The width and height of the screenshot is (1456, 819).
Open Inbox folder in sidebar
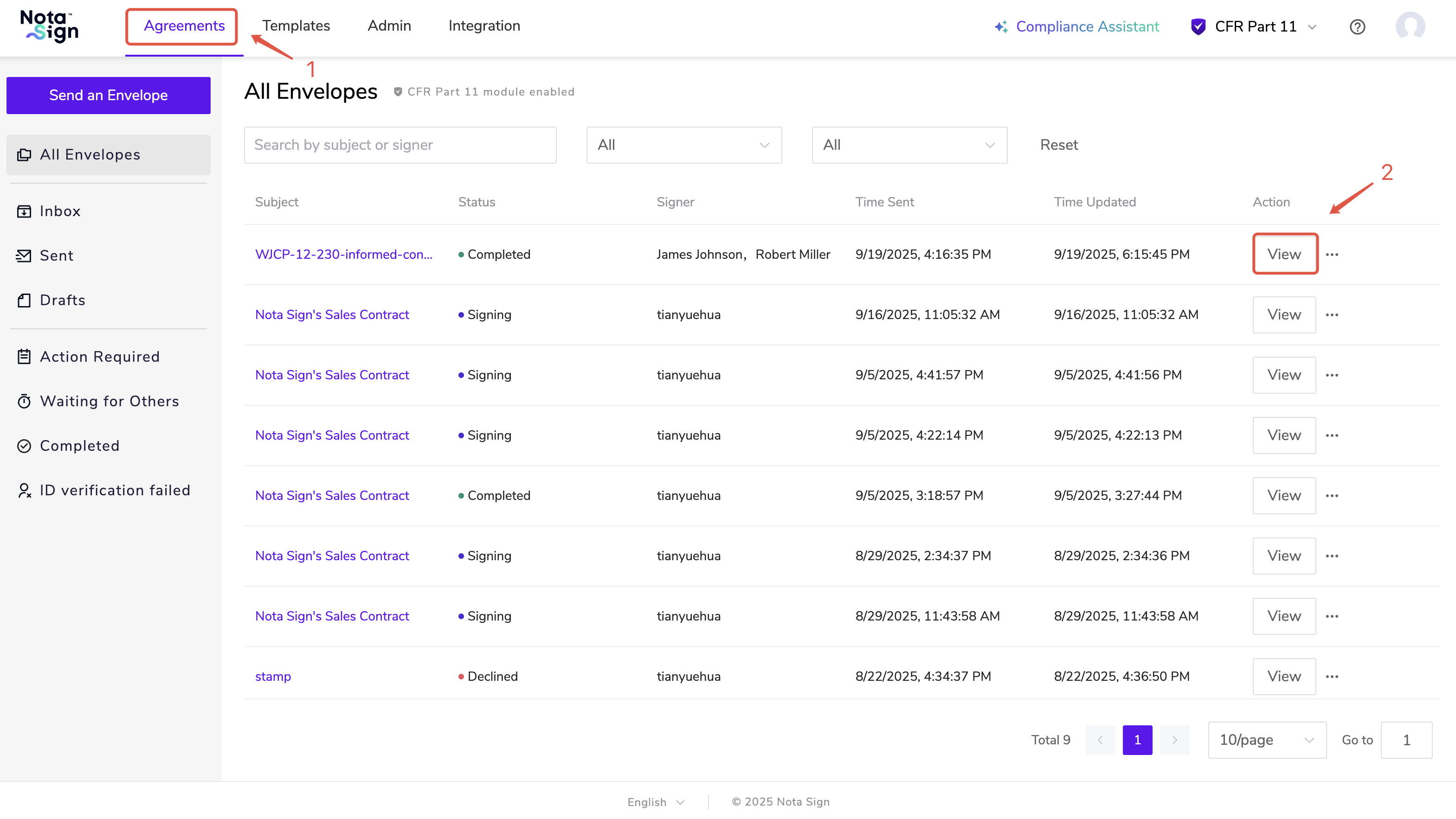(x=60, y=211)
